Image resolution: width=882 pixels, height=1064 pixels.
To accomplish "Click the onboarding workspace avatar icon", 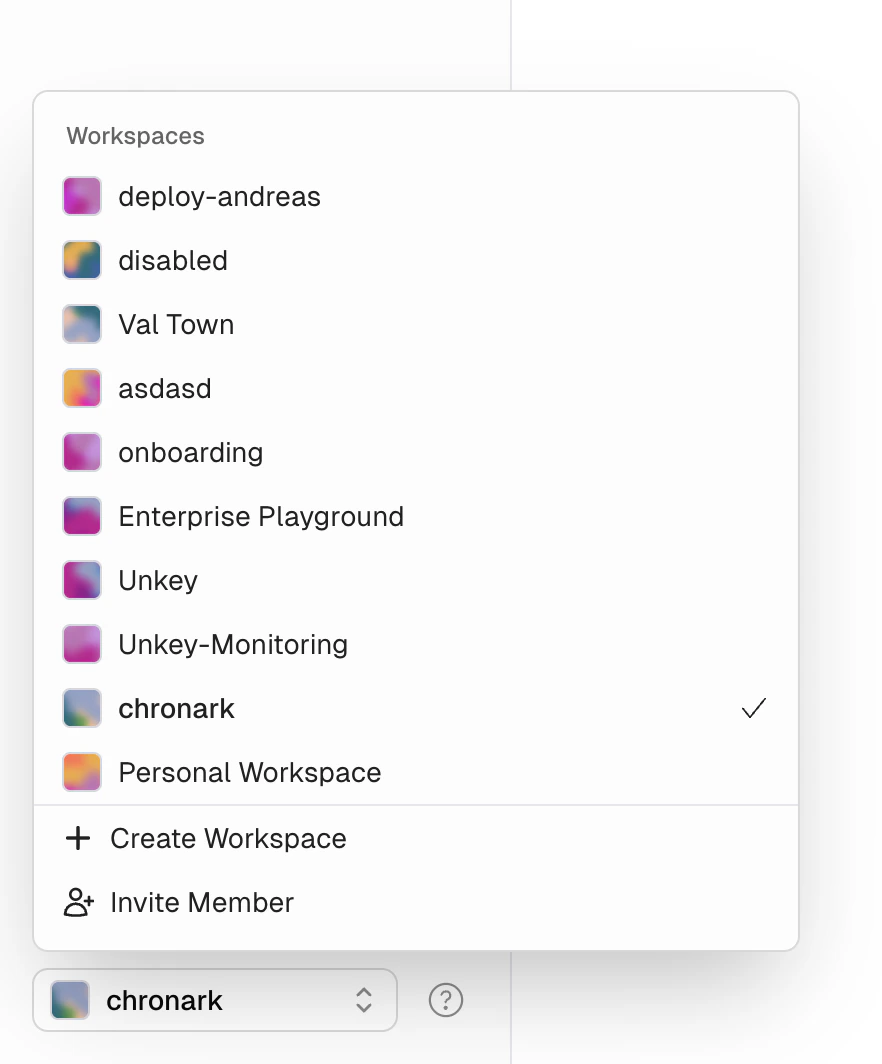I will [81, 452].
